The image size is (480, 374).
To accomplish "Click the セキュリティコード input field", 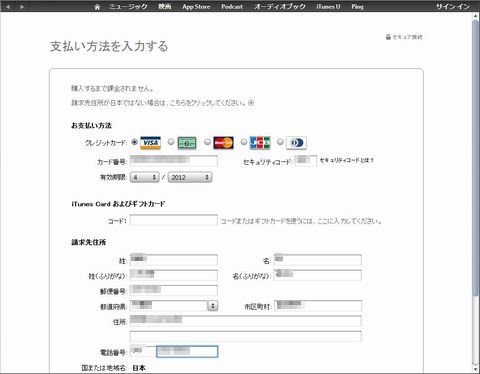I will click(305, 161).
